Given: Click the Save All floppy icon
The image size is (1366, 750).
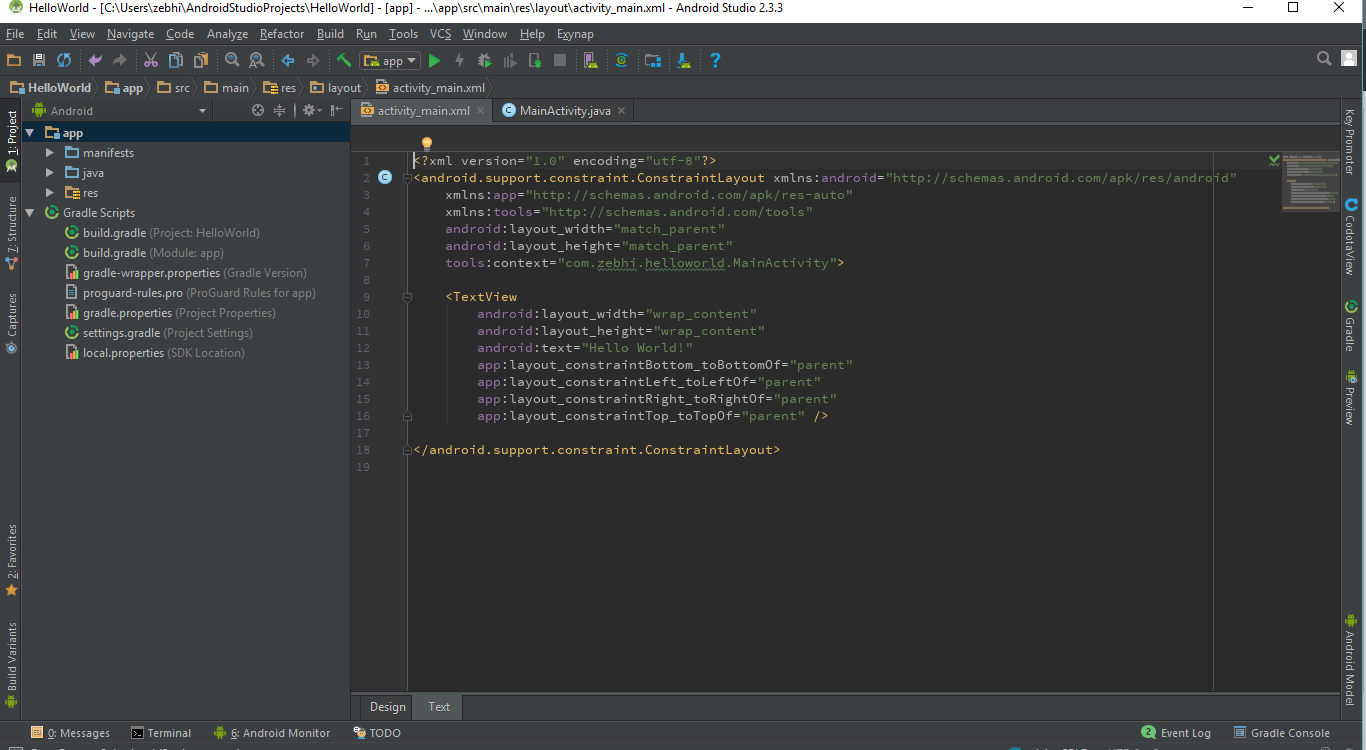Looking at the screenshot, I should point(39,61).
